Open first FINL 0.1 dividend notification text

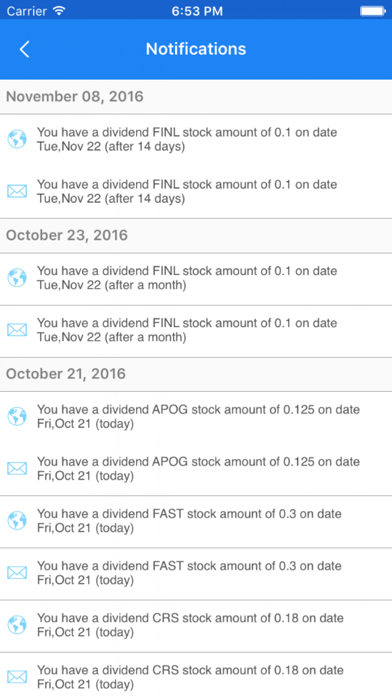coord(187,139)
